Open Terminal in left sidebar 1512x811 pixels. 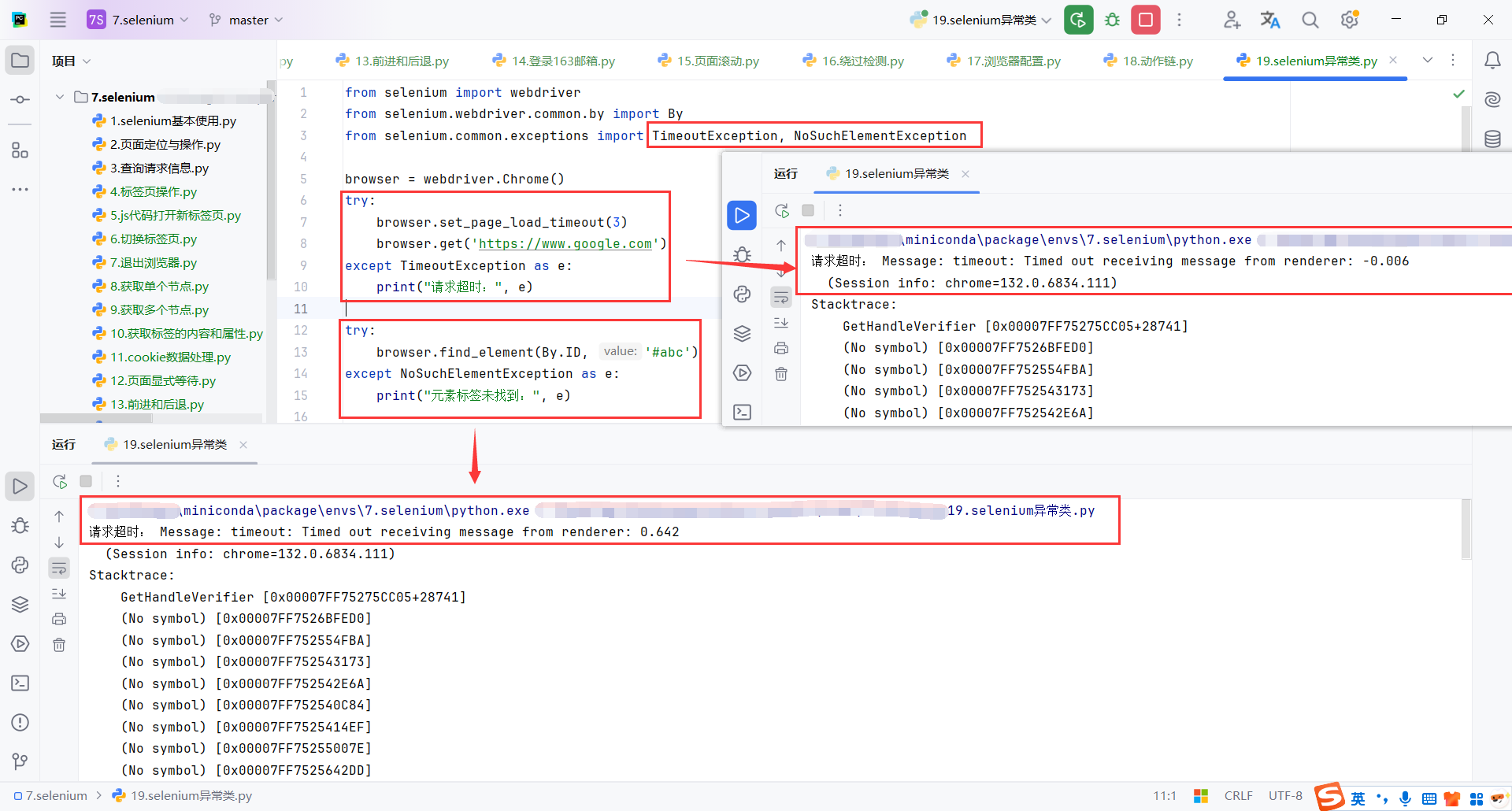20,683
